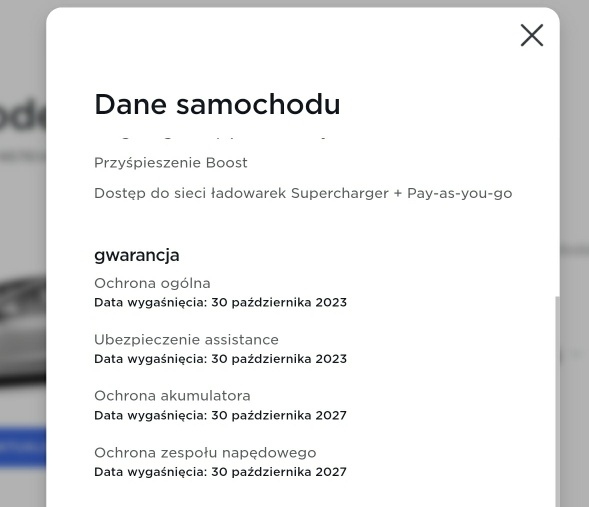Select the Ochrona akumulatora label
Image resolution: width=589 pixels, height=507 pixels.
(x=172, y=396)
